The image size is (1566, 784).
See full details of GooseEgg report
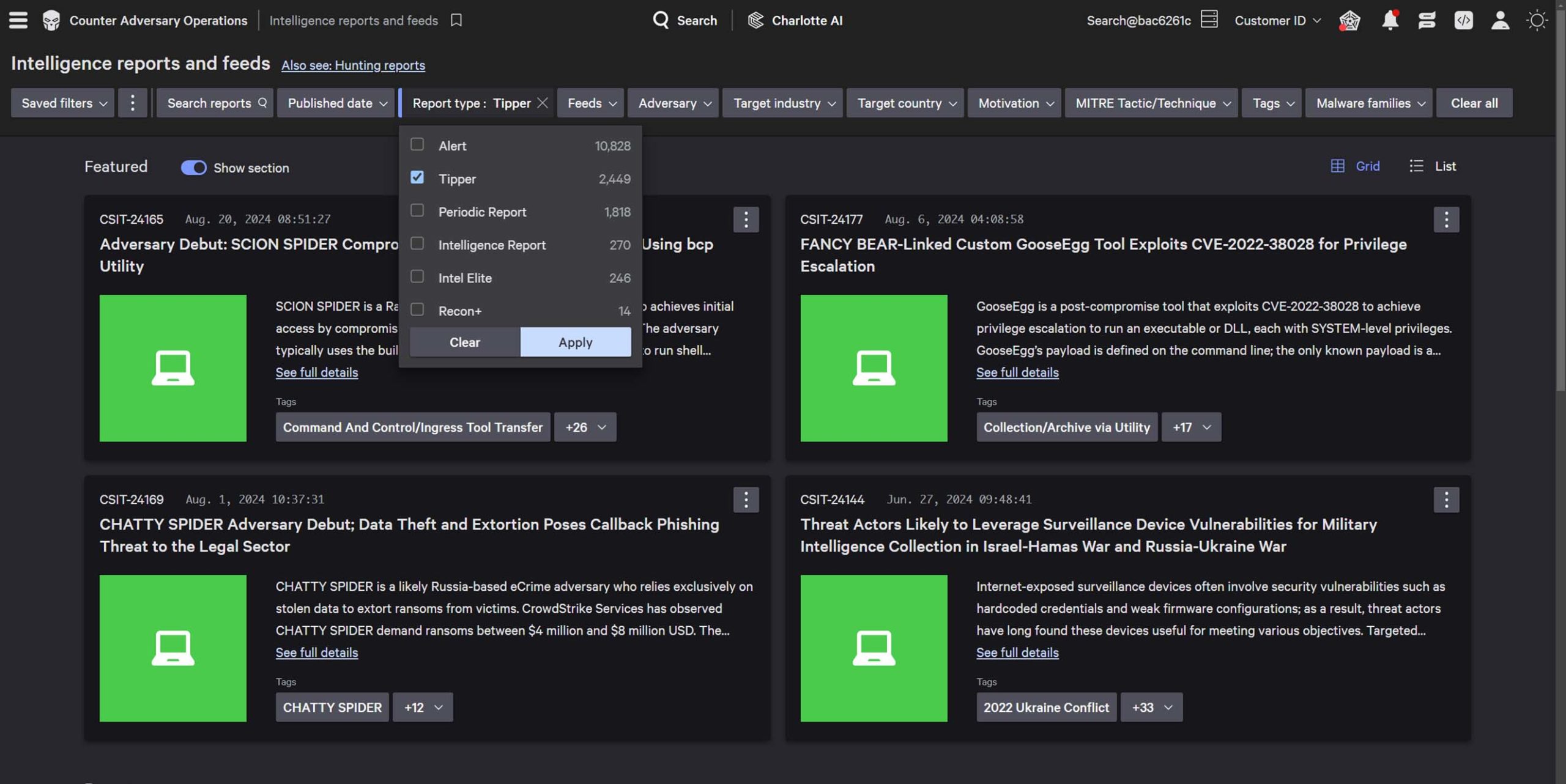pos(1017,372)
